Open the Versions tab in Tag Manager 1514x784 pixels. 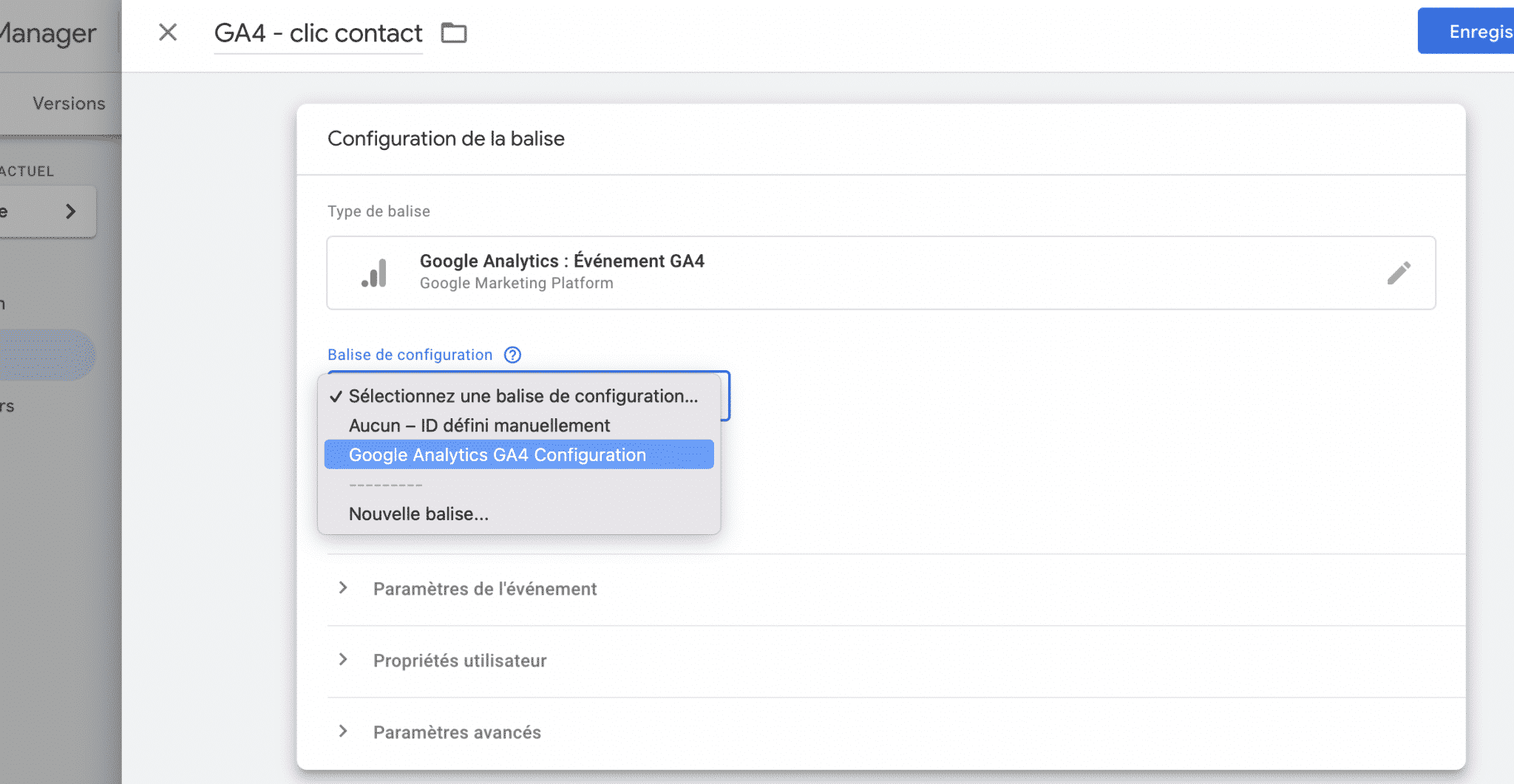[x=69, y=103]
